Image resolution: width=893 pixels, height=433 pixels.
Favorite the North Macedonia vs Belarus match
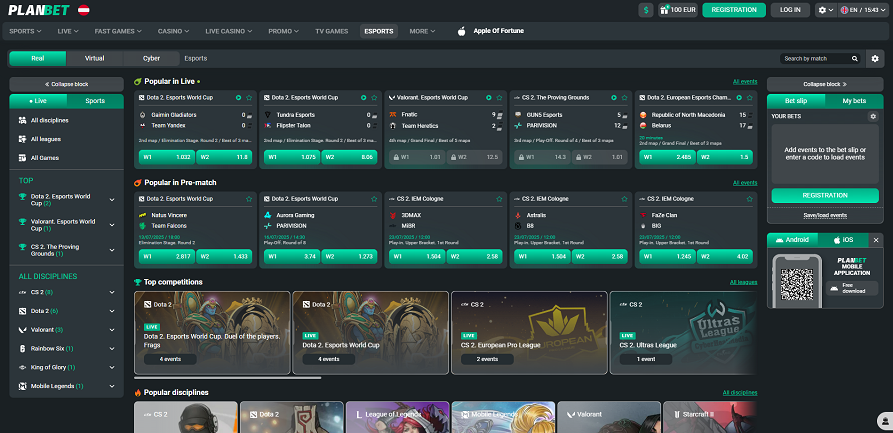(x=750, y=98)
